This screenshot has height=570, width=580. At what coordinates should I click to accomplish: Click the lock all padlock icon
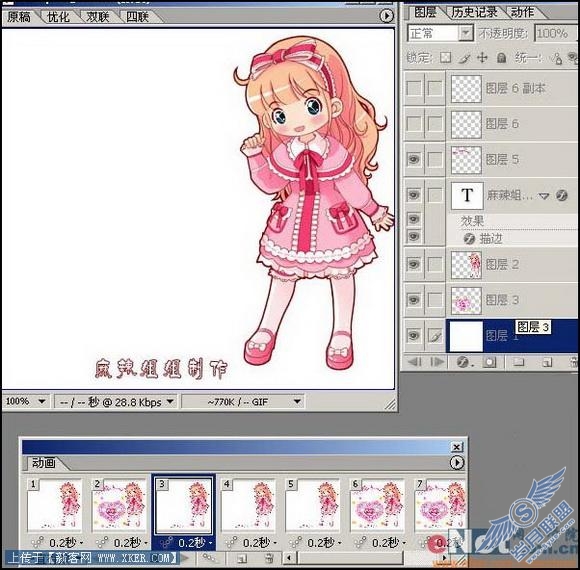click(x=502, y=58)
